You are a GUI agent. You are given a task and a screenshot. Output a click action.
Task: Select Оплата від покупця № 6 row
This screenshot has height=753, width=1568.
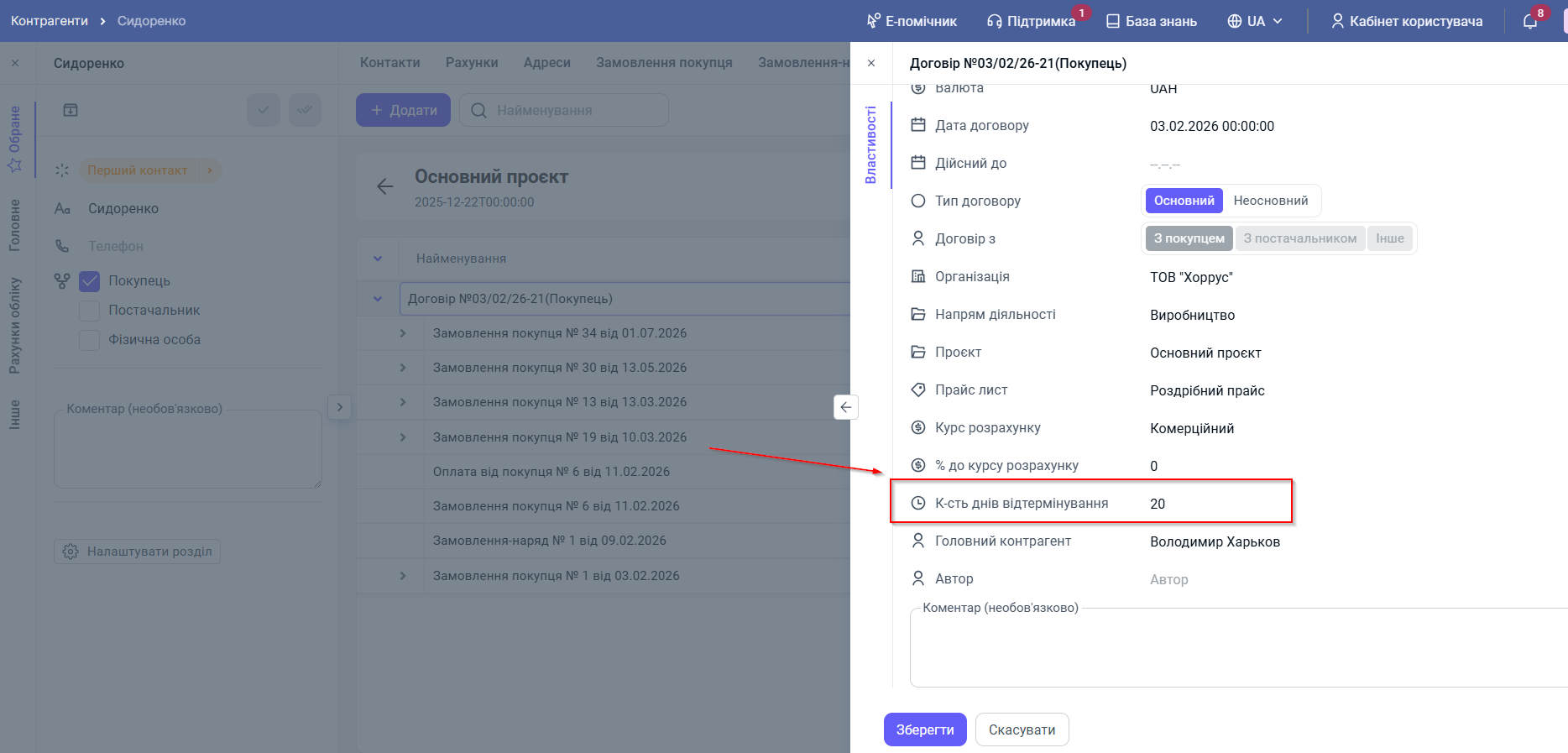(604, 472)
